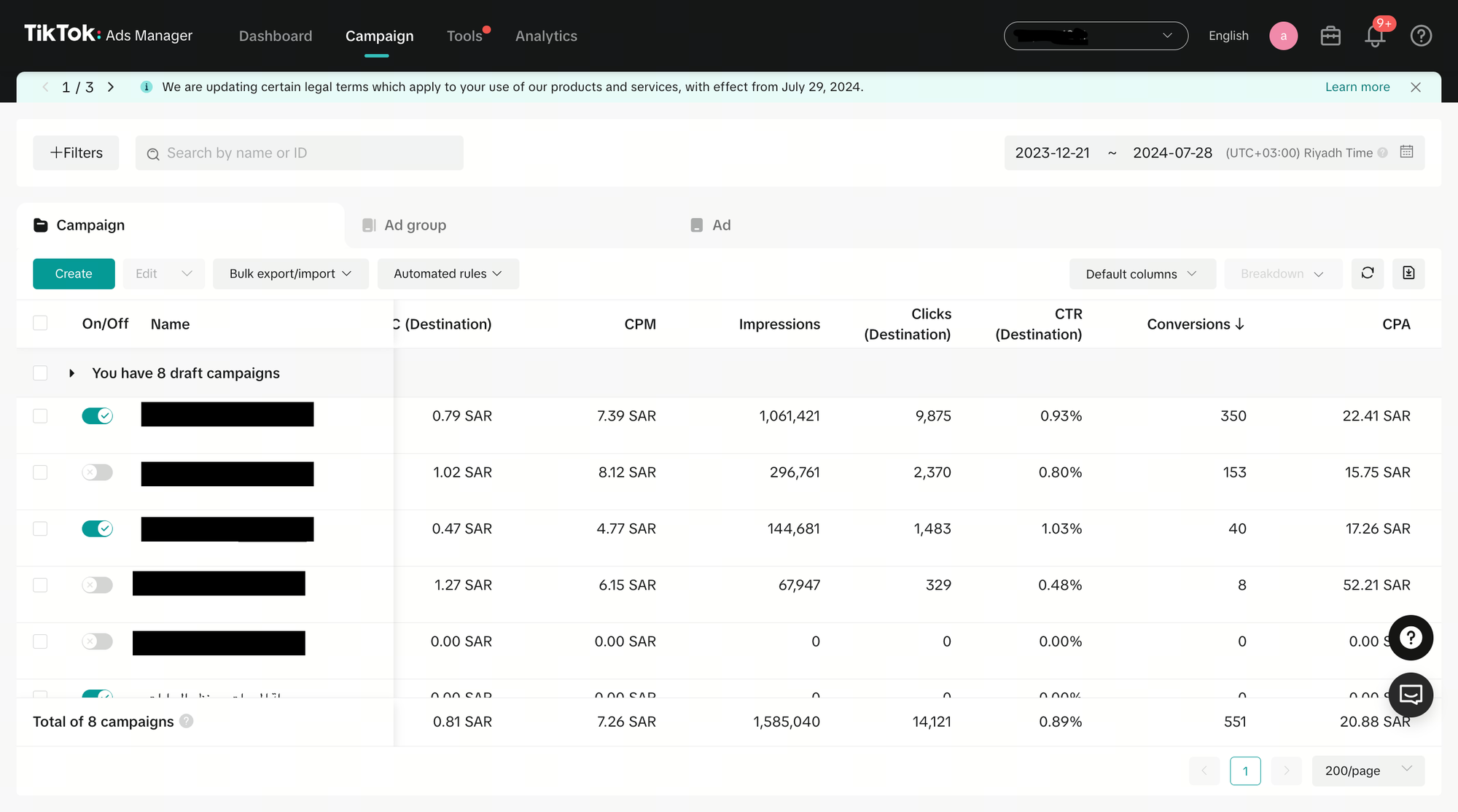The width and height of the screenshot is (1458, 812).
Task: Open the Bulk export/import dropdown
Action: click(x=290, y=274)
